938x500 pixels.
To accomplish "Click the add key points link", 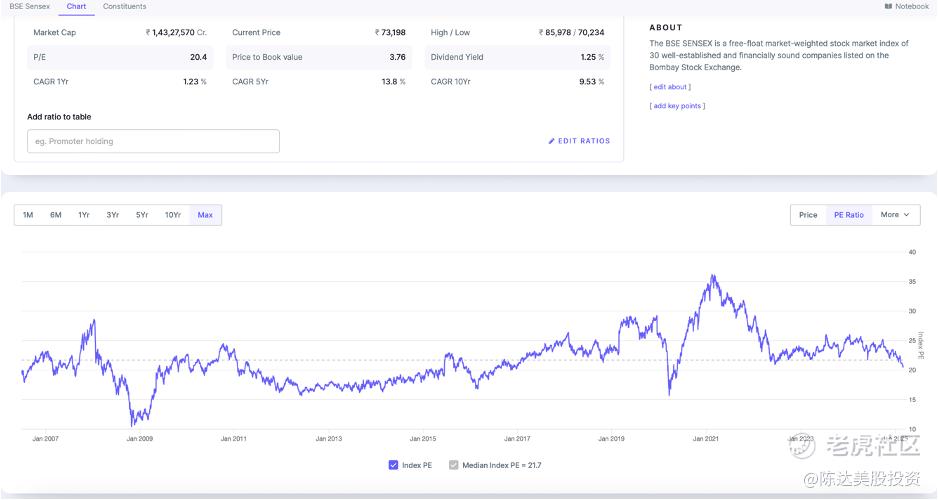I will click(677, 106).
